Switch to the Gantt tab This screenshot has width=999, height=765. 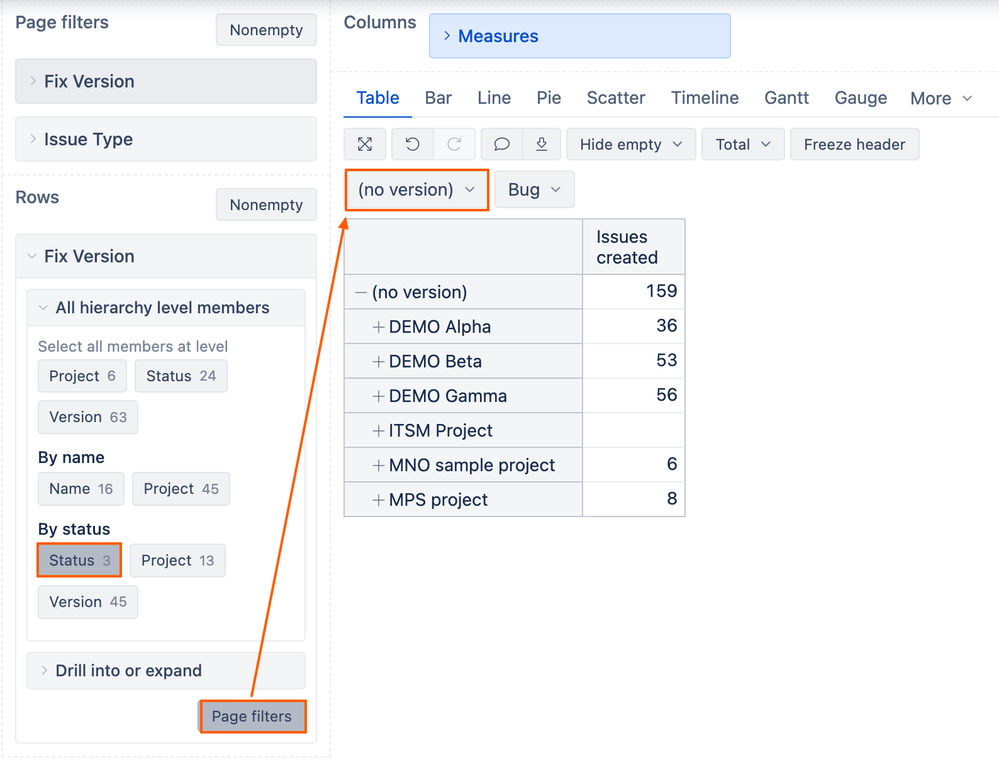click(x=787, y=98)
